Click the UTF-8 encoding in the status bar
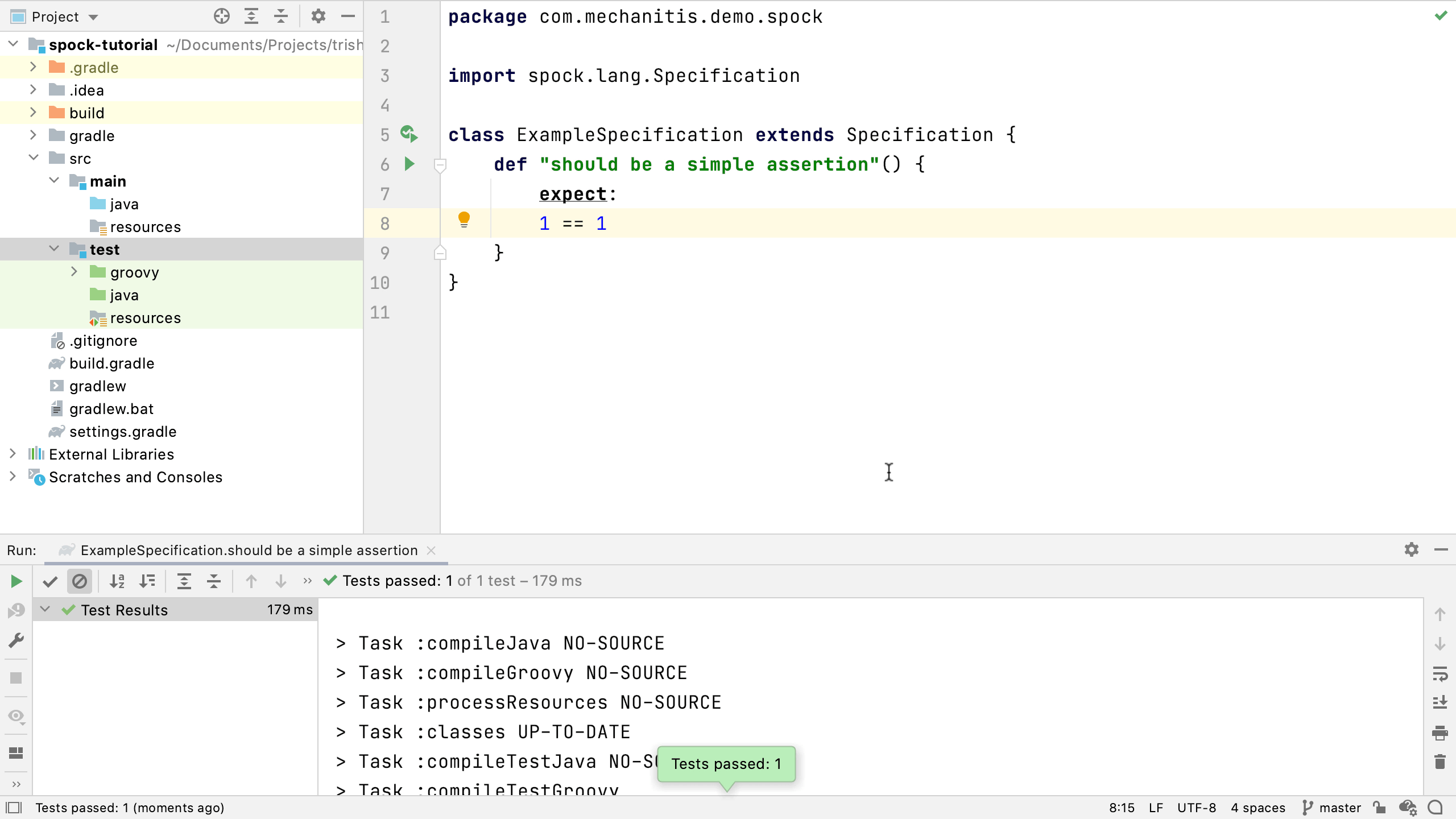The image size is (1456, 819). pyautogui.click(x=1196, y=808)
